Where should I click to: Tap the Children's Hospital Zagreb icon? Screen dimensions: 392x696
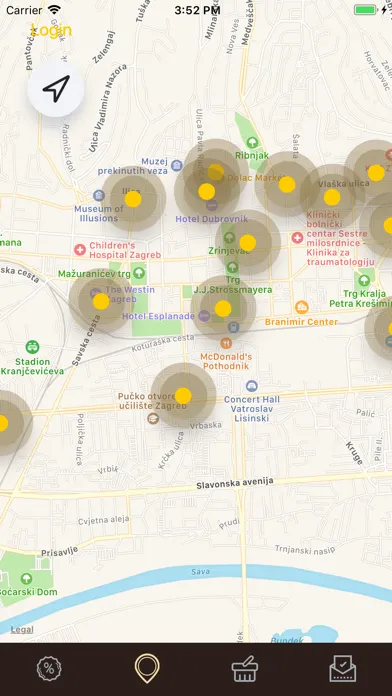tap(80, 249)
